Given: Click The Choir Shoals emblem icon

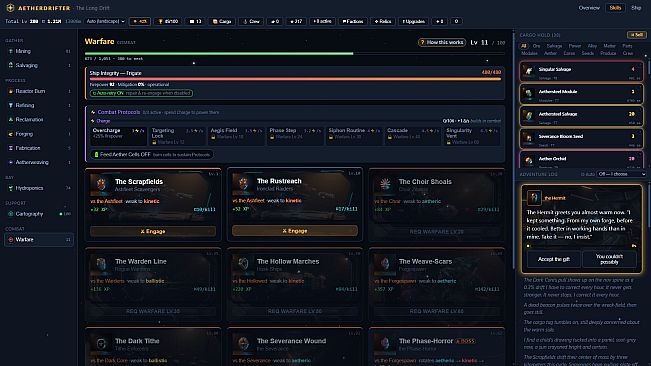Looking at the screenshot, I should click(x=385, y=184).
